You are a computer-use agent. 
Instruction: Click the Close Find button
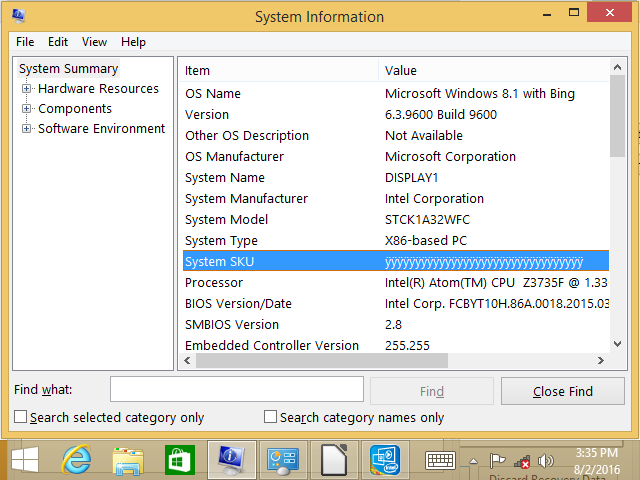(x=562, y=391)
